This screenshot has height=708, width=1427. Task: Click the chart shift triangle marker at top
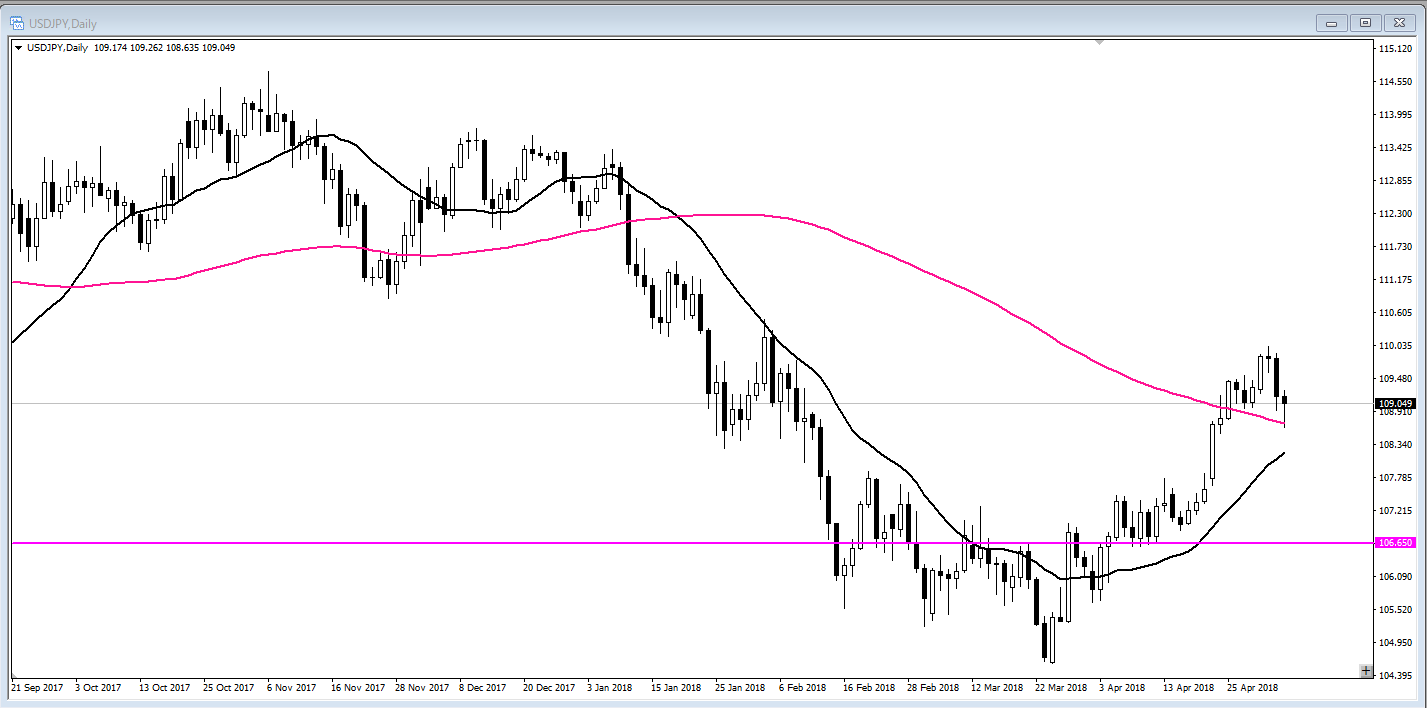click(1100, 43)
